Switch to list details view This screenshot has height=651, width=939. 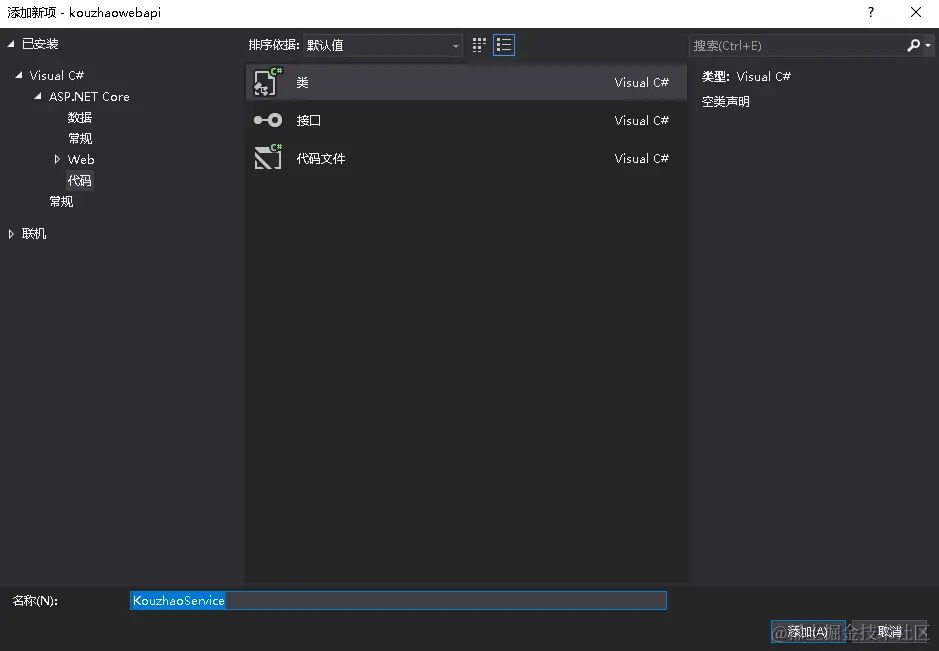(x=504, y=45)
